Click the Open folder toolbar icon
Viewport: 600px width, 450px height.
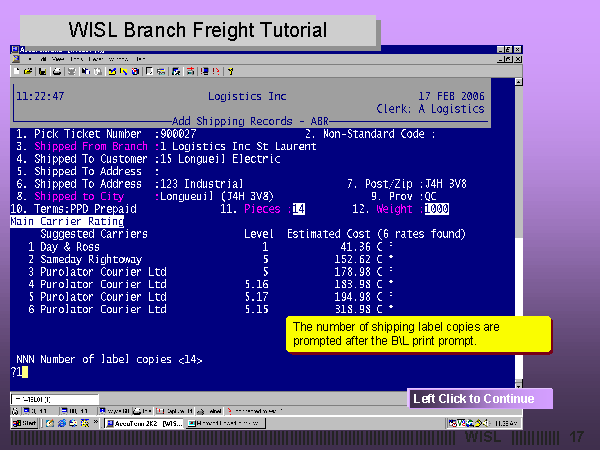(28, 71)
